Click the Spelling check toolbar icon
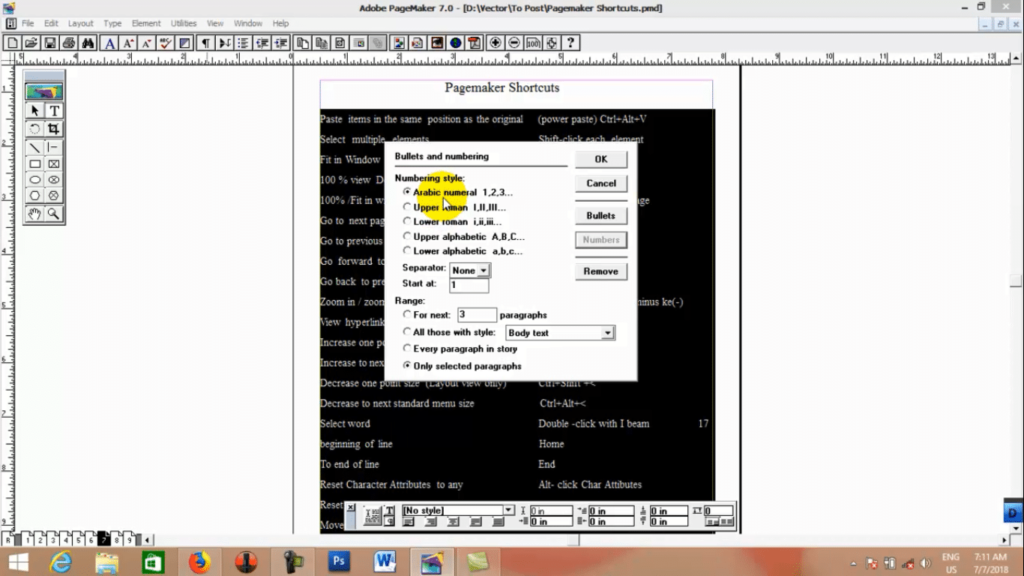 166,43
